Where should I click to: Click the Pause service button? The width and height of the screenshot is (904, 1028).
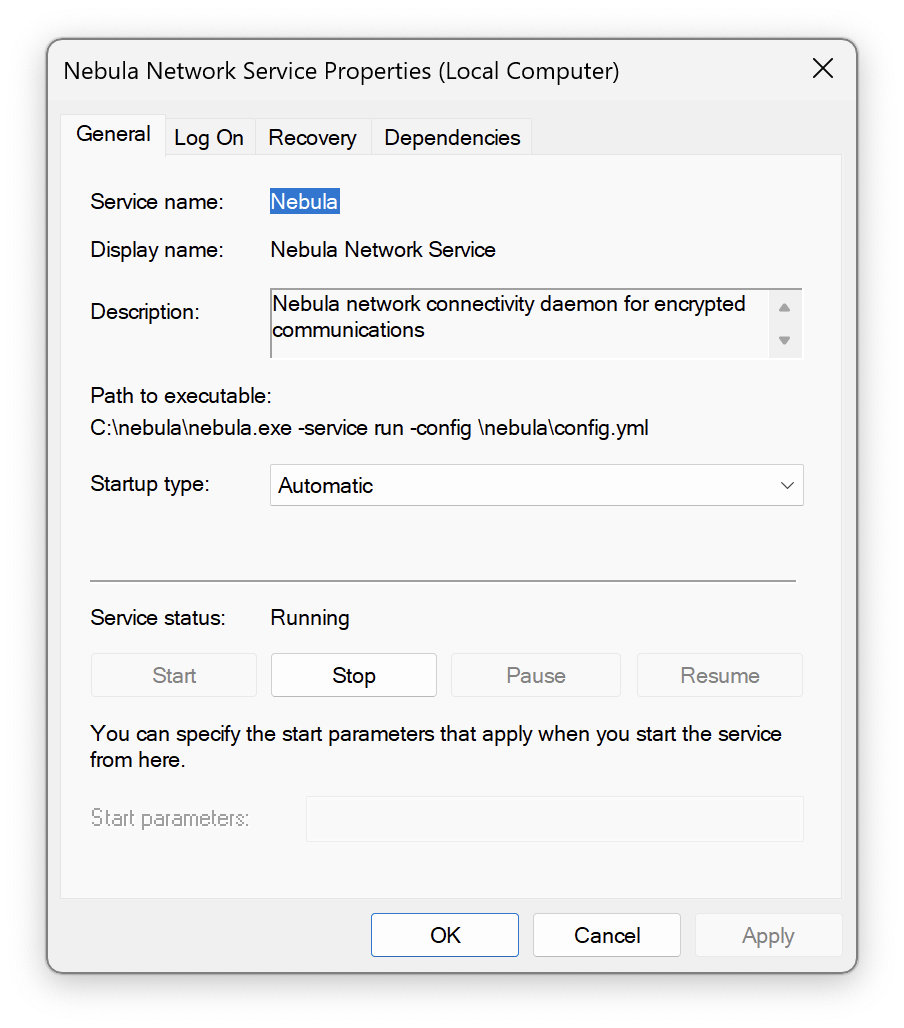coord(535,675)
